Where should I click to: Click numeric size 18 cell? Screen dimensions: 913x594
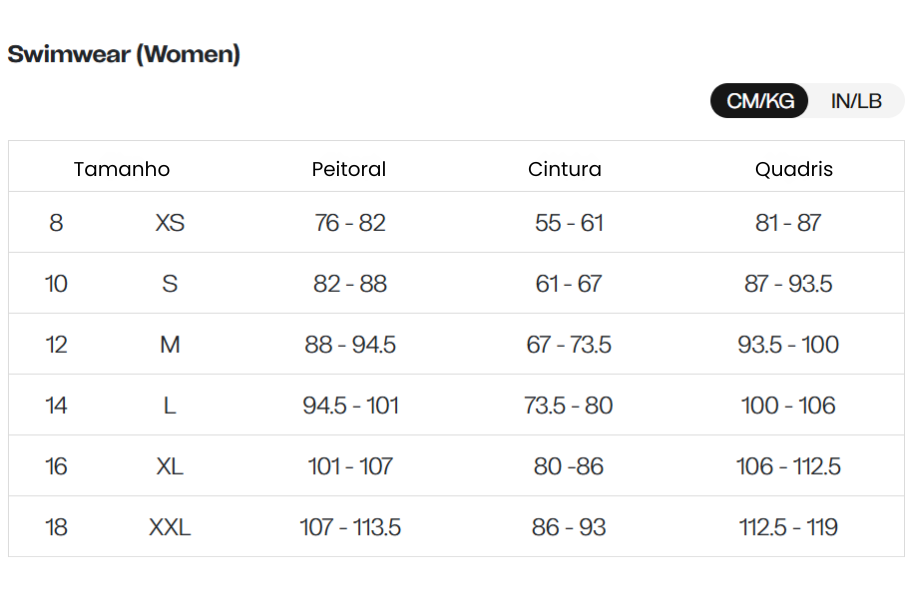(56, 527)
